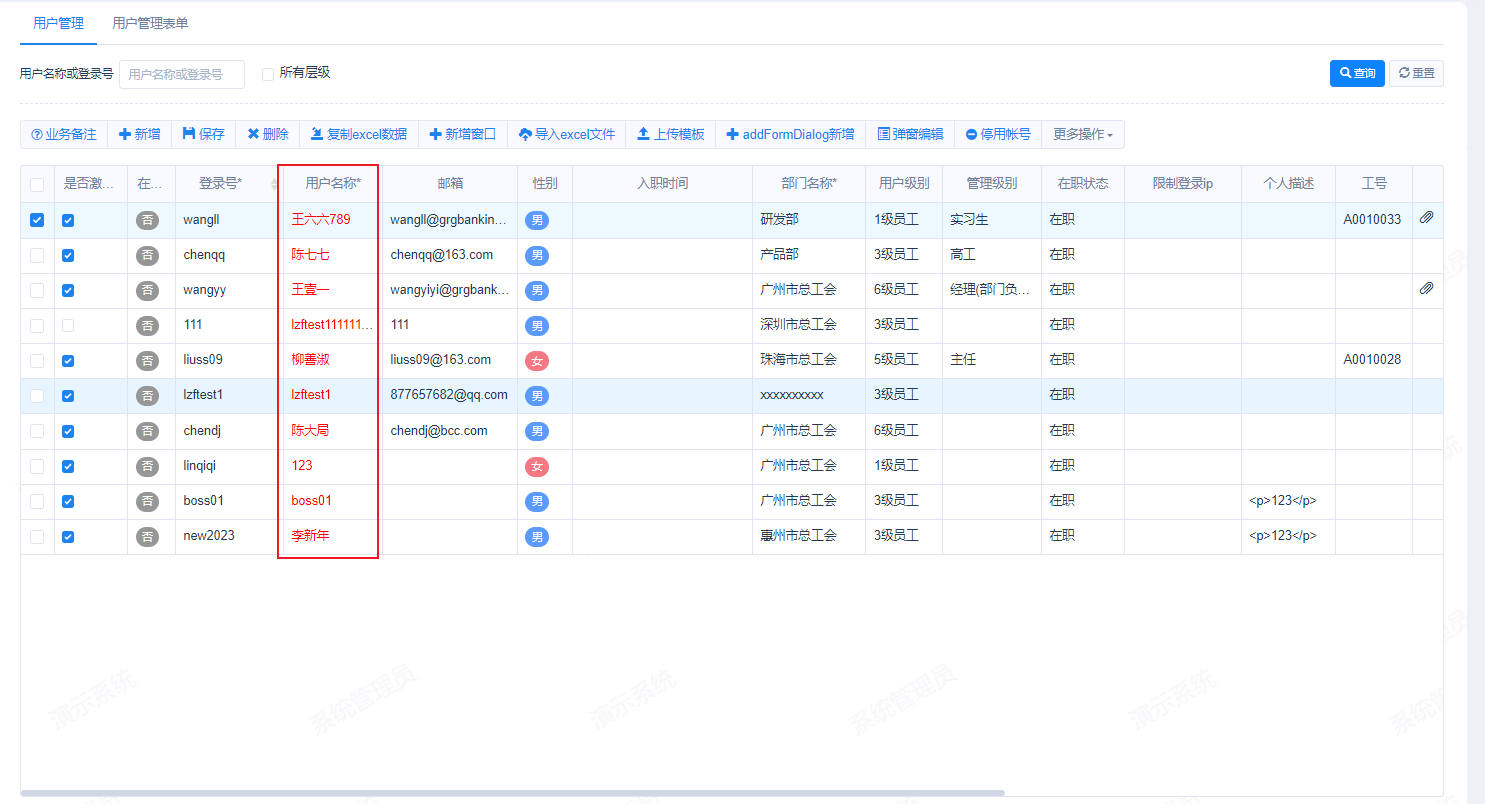This screenshot has height=804, width=1485.
Task: Click the user name 柳善淑
Action: pos(310,360)
